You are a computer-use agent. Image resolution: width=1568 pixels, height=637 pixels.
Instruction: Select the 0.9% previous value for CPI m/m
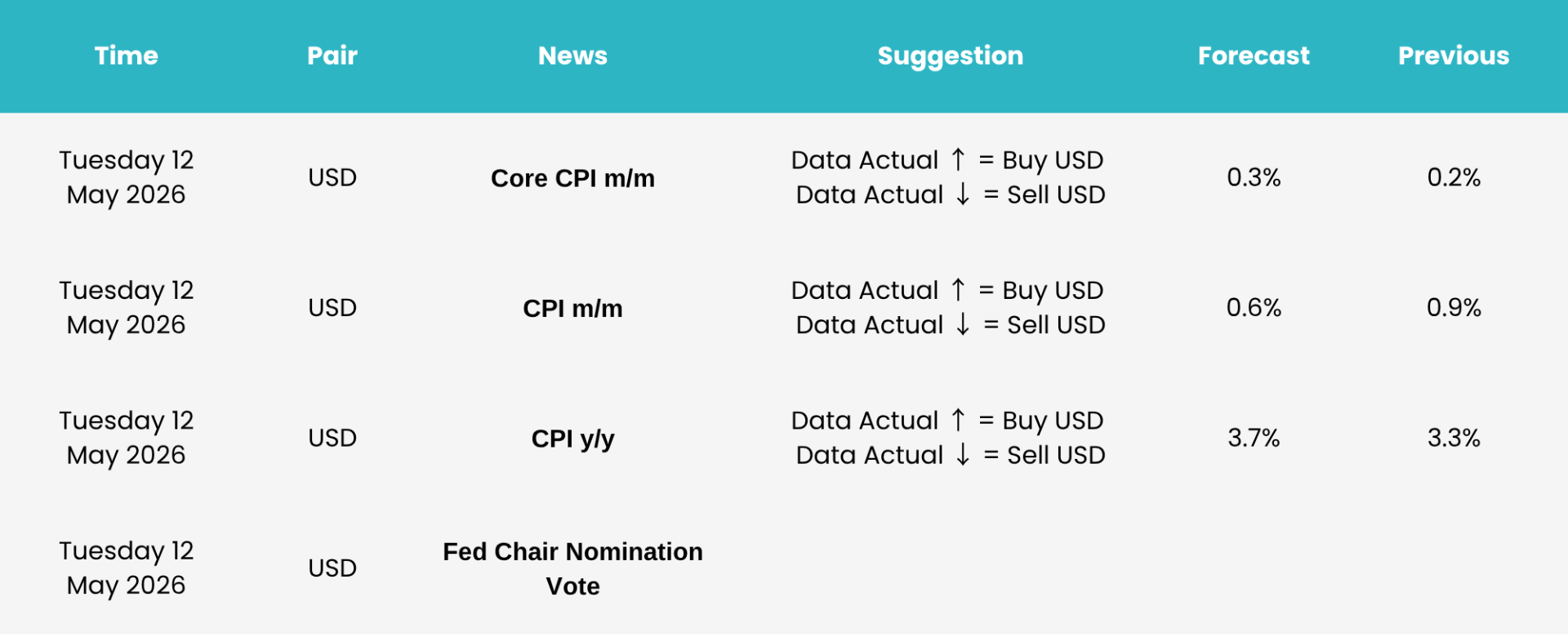pyautogui.click(x=1454, y=308)
